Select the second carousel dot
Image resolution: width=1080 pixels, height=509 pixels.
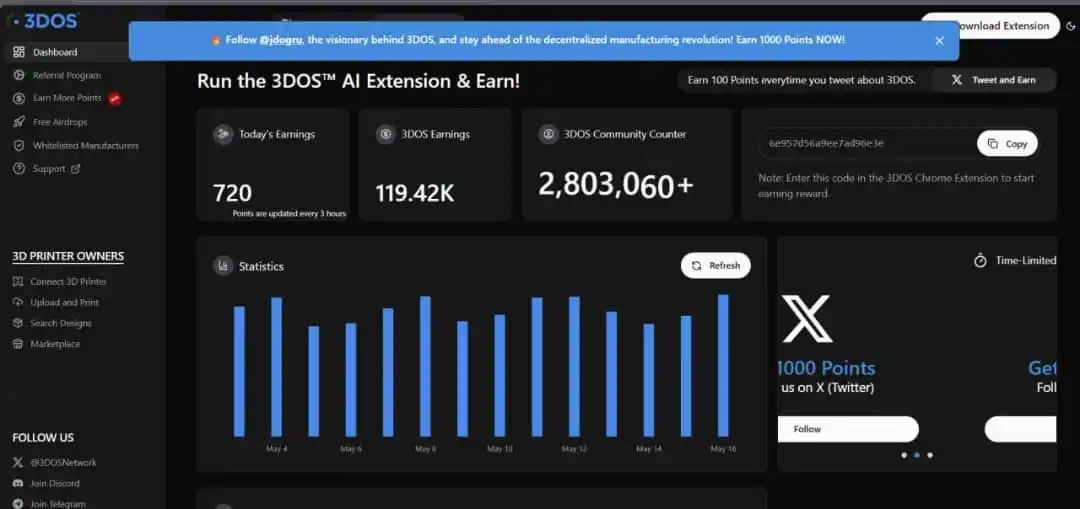pos(916,455)
